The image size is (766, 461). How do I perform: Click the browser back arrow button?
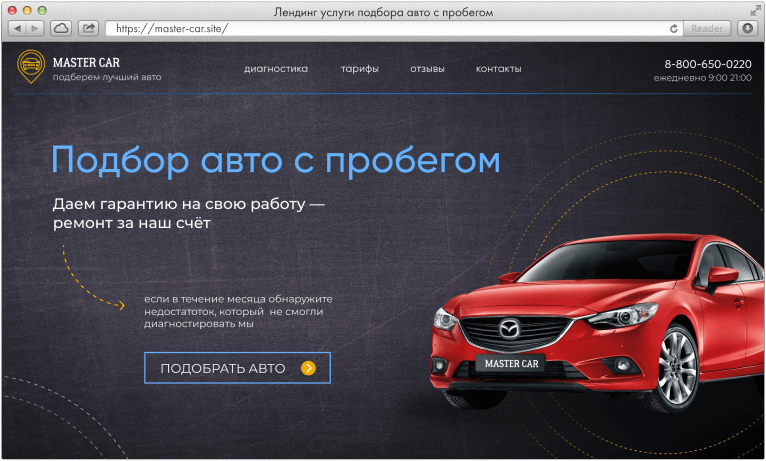click(x=18, y=28)
